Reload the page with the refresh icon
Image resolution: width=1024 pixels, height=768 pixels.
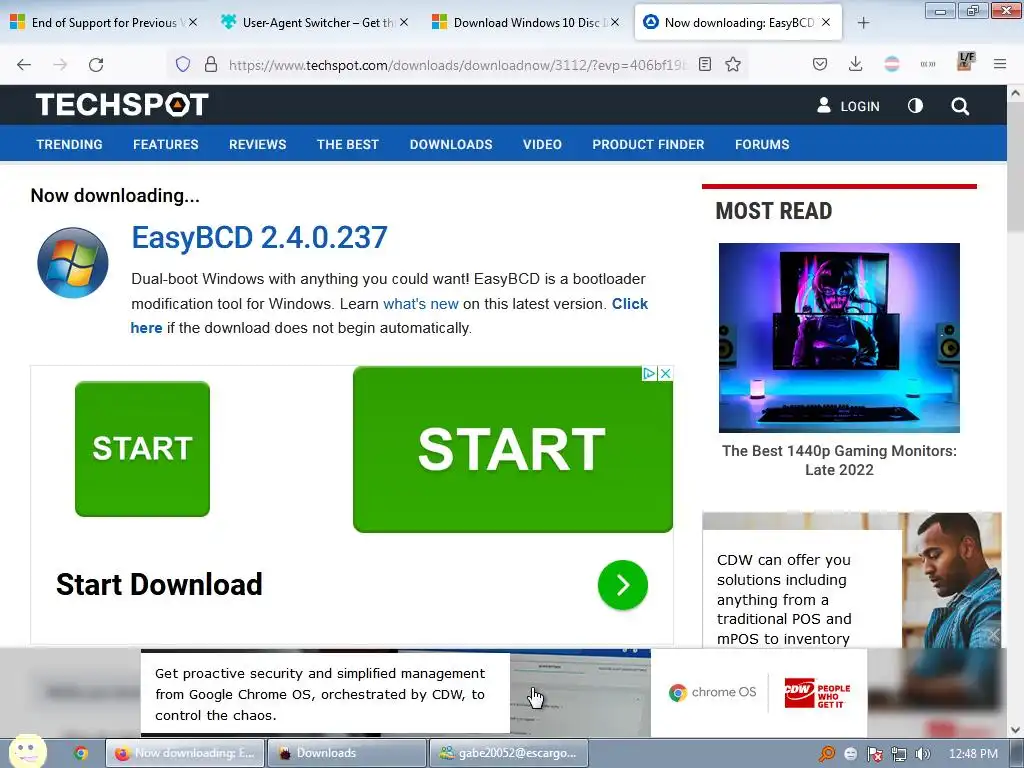click(96, 64)
